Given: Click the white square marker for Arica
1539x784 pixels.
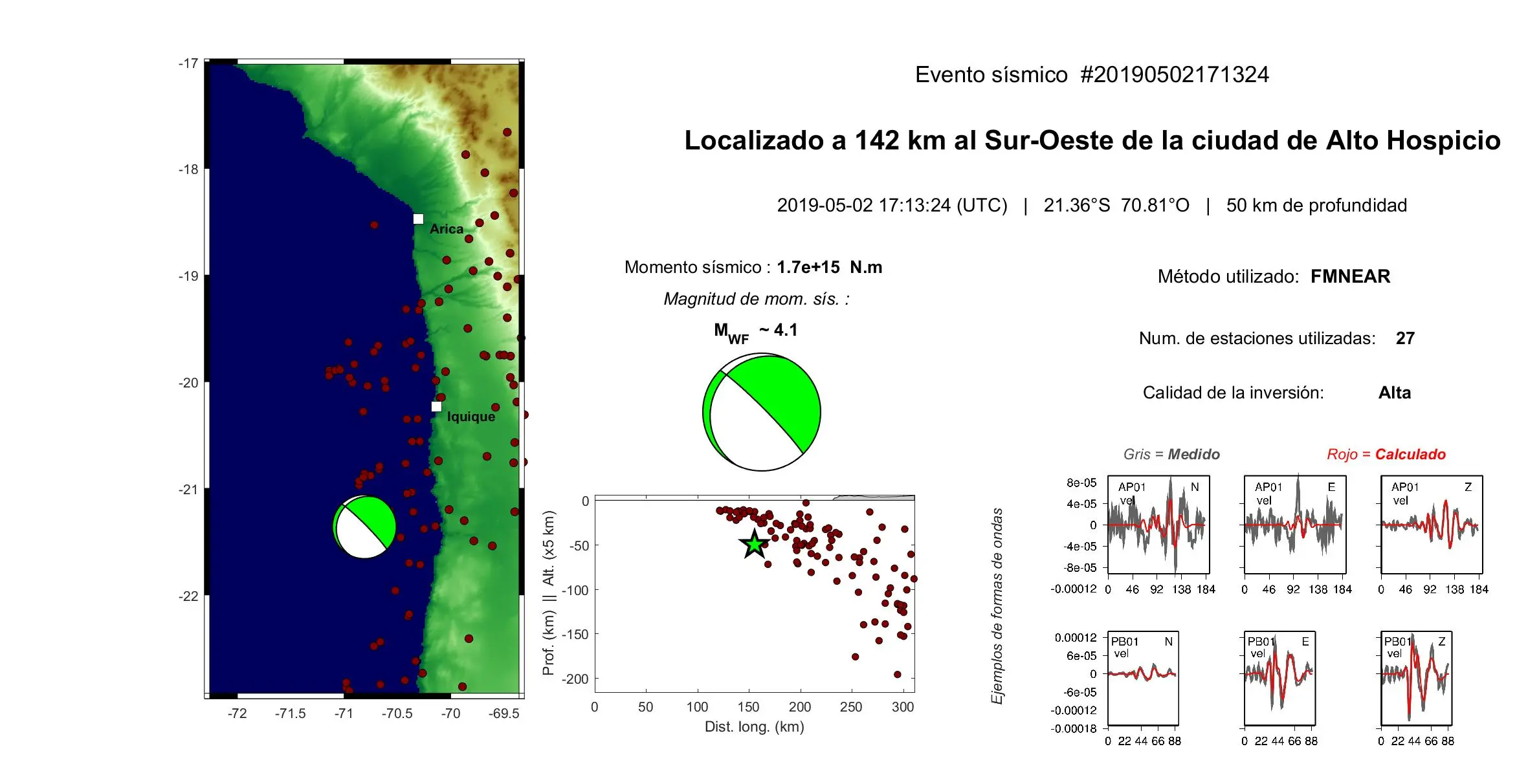Looking at the screenshot, I should point(418,219).
